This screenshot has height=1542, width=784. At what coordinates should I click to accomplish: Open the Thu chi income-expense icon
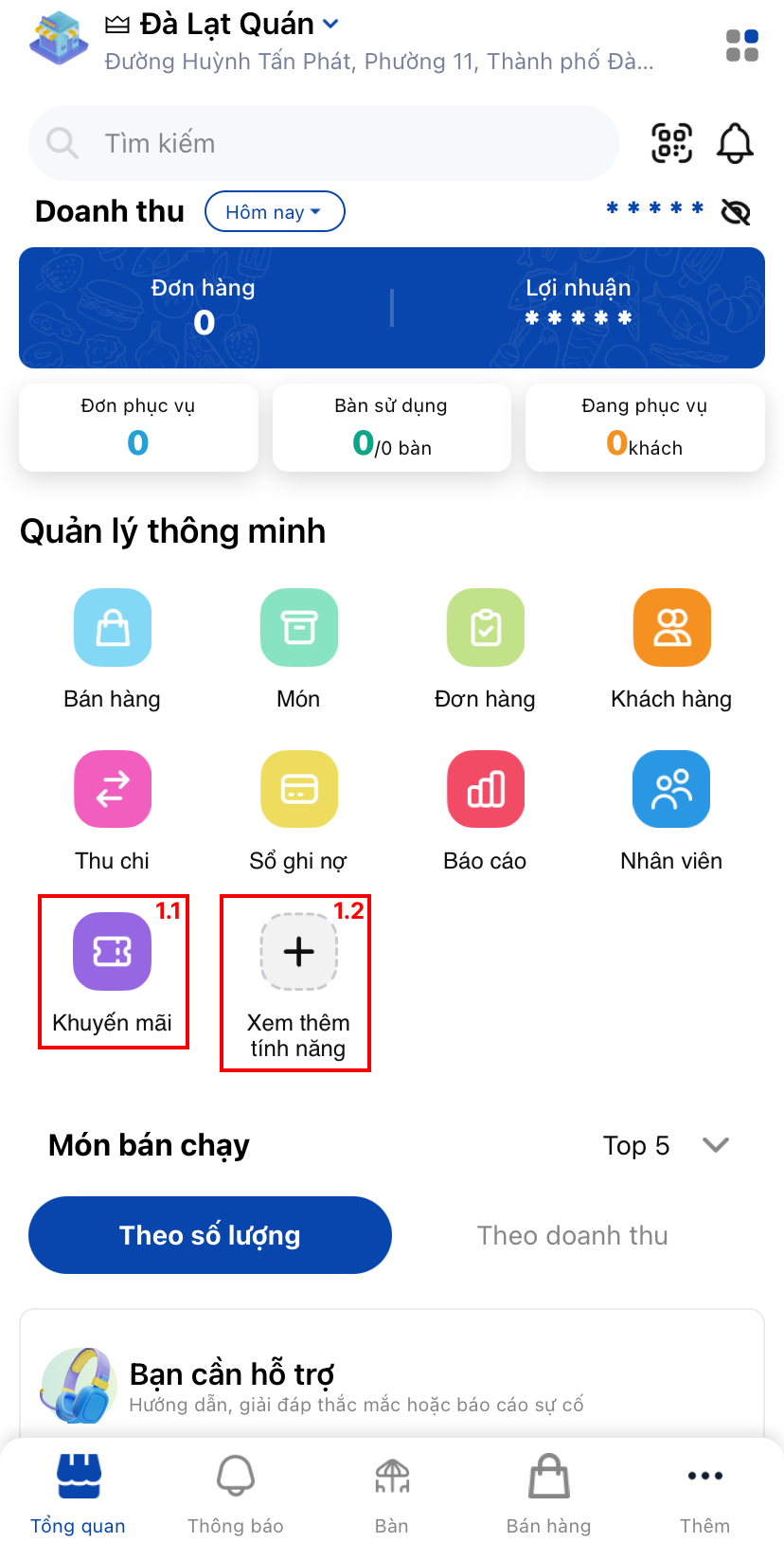[113, 789]
